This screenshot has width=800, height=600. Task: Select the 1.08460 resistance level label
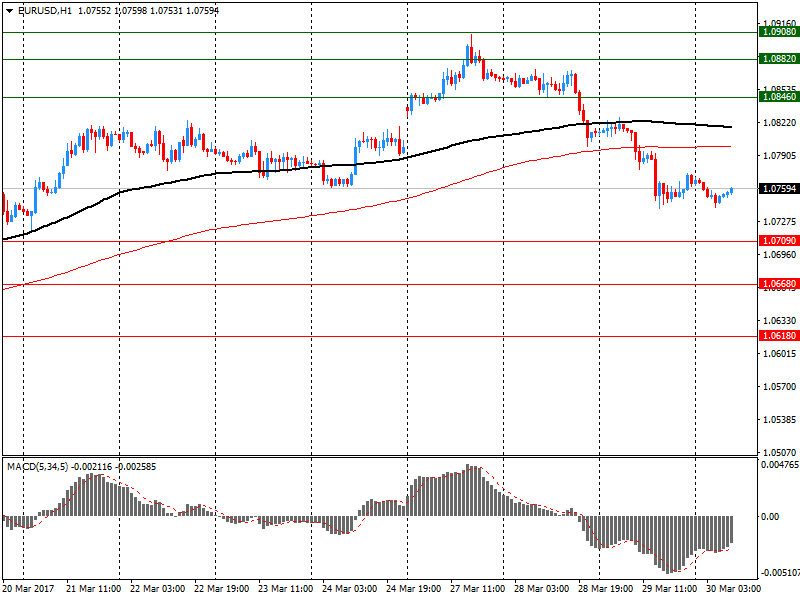[779, 96]
